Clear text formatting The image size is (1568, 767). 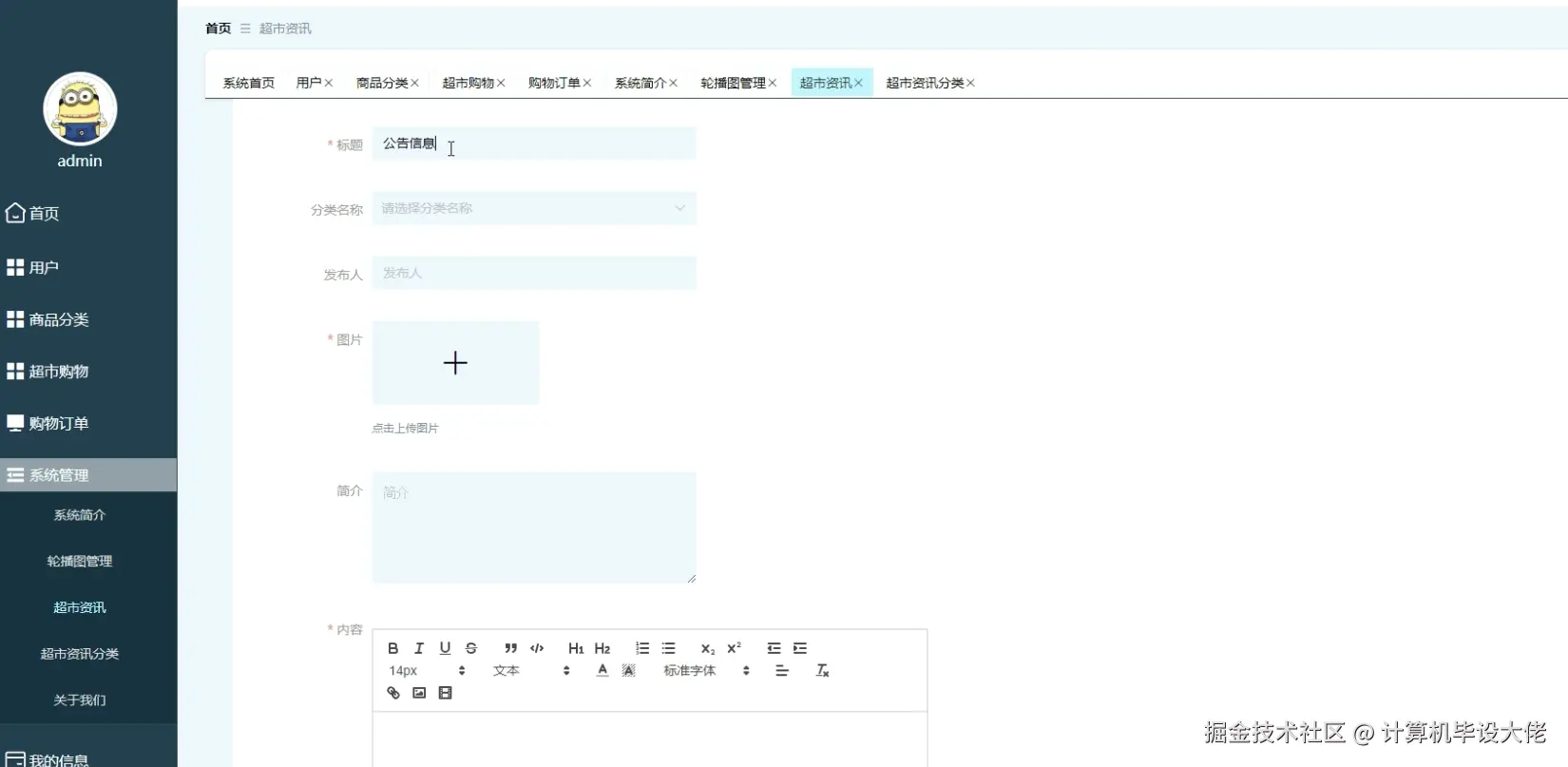click(823, 670)
